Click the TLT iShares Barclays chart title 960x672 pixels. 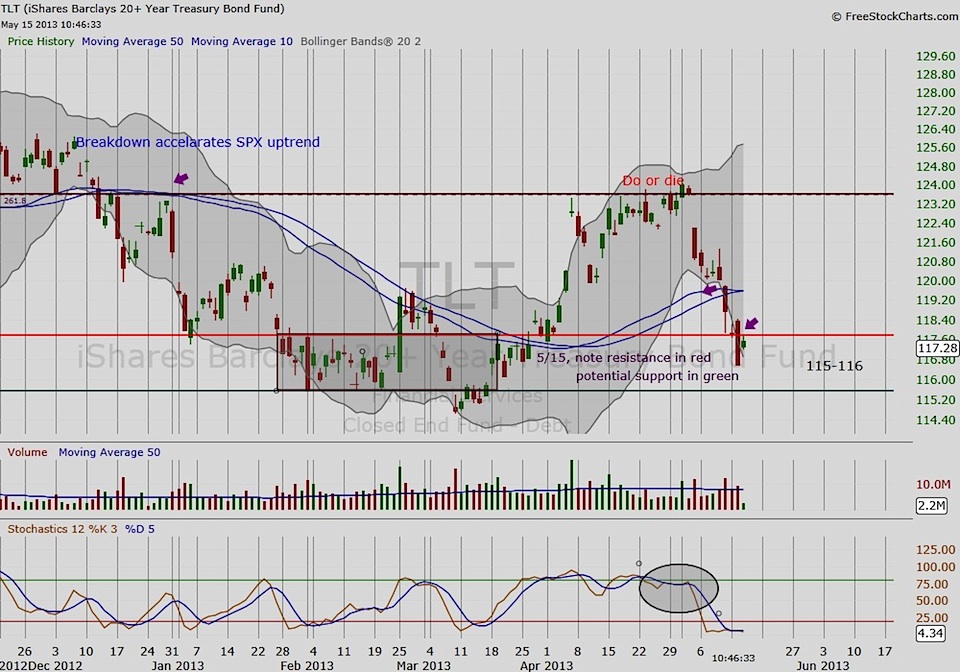pyautogui.click(x=143, y=9)
